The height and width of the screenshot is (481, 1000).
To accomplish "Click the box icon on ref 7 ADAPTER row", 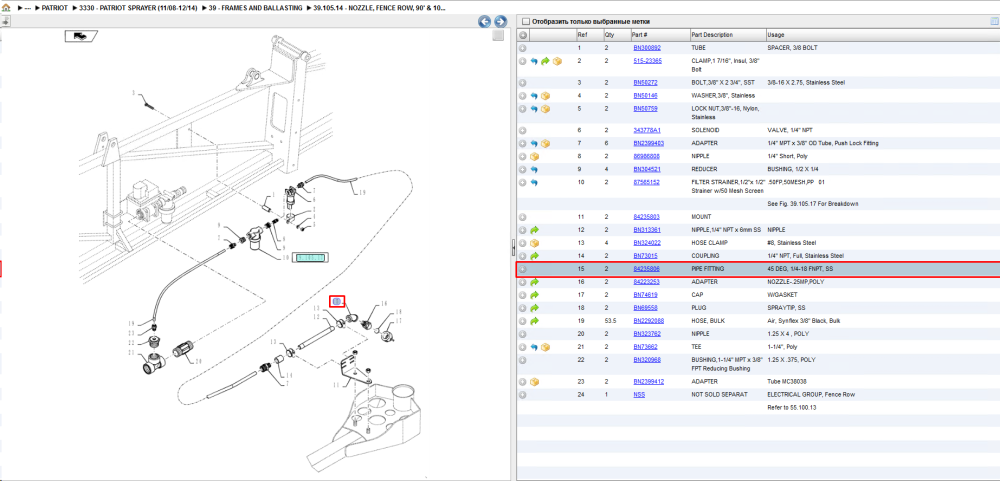I will pyautogui.click(x=545, y=144).
